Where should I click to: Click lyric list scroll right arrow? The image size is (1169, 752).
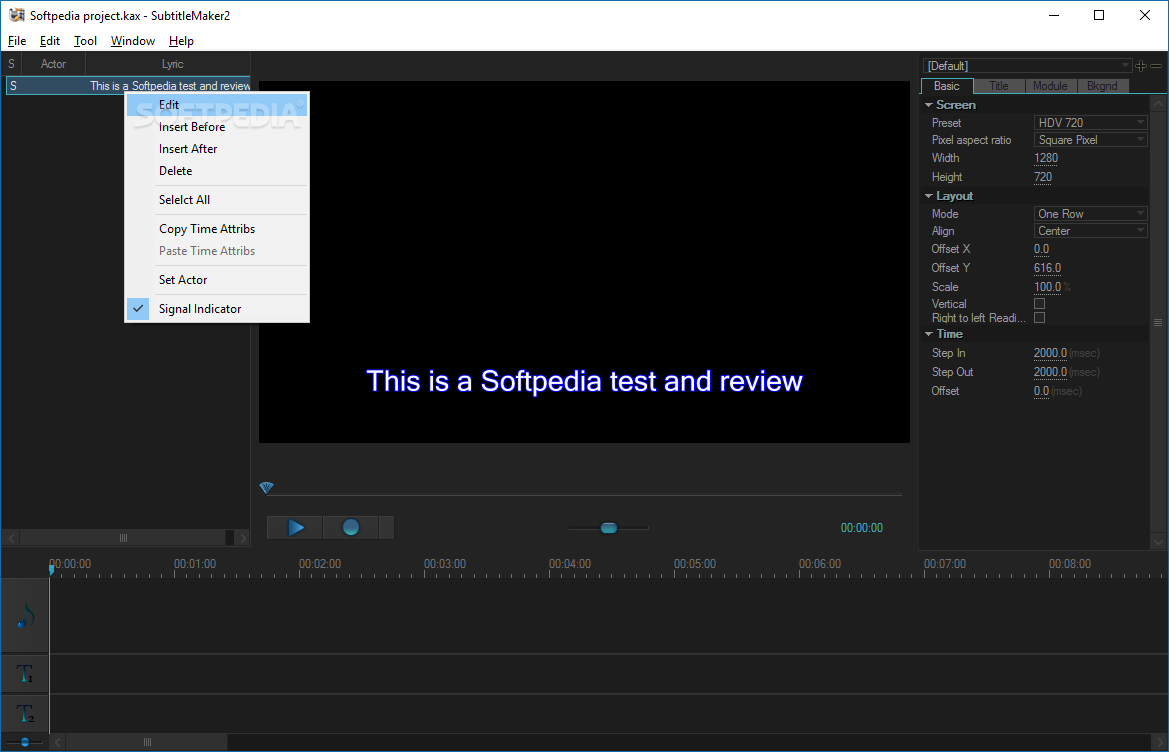pos(242,538)
